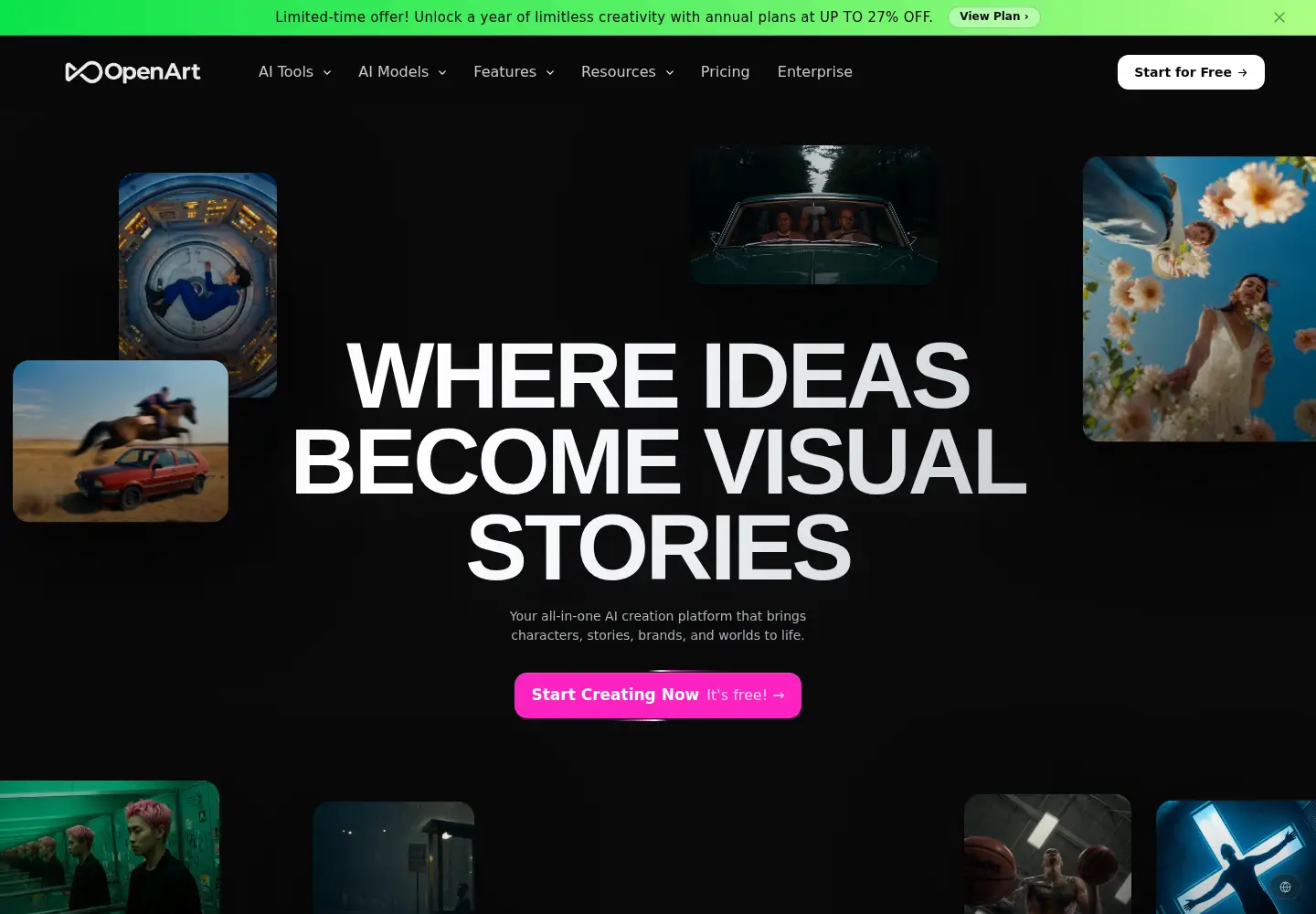Dismiss the limited-time offer banner
The image size is (1316, 914).
[x=1279, y=17]
